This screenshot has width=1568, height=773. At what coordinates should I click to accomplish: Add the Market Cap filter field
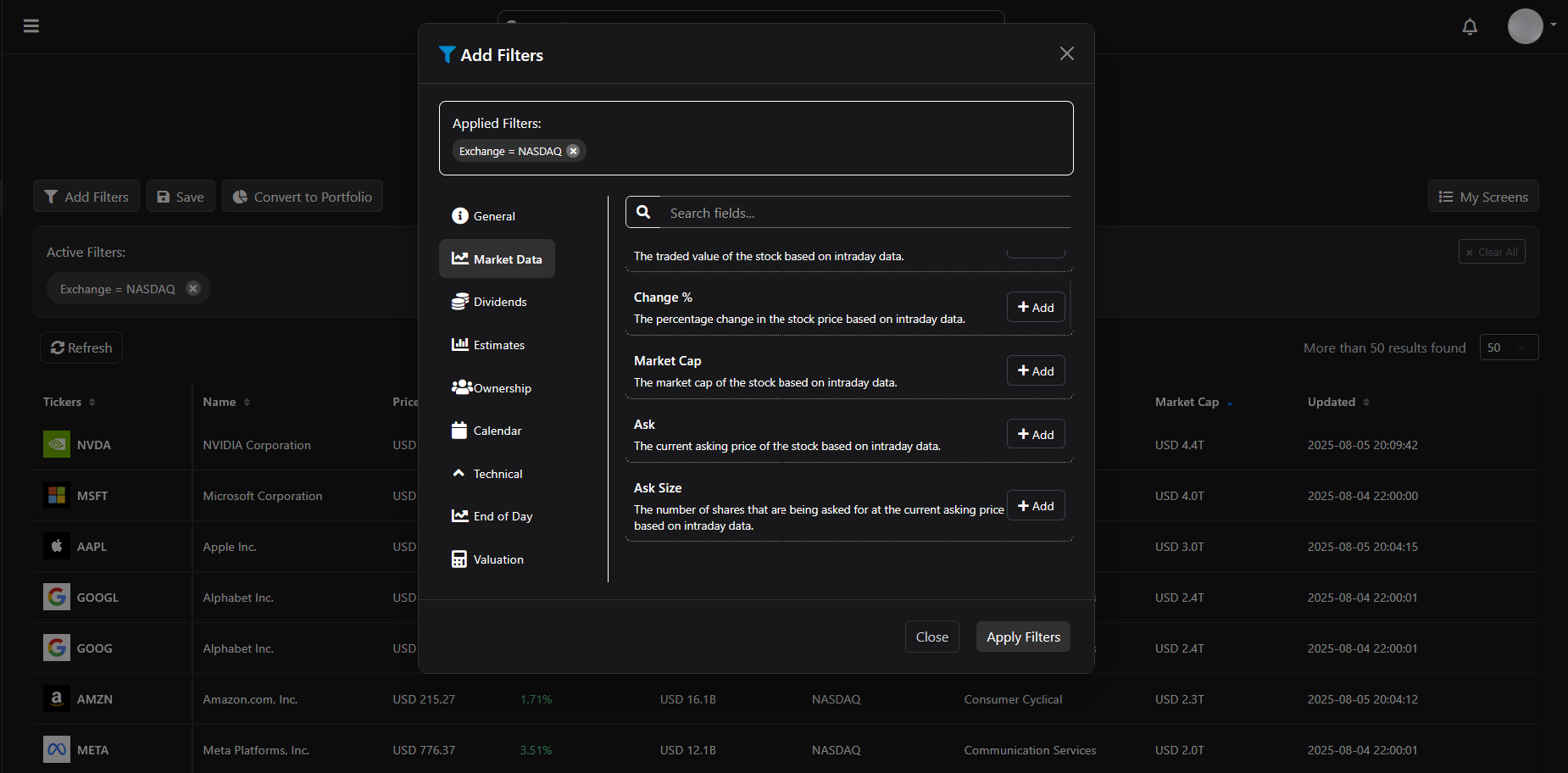coord(1035,370)
